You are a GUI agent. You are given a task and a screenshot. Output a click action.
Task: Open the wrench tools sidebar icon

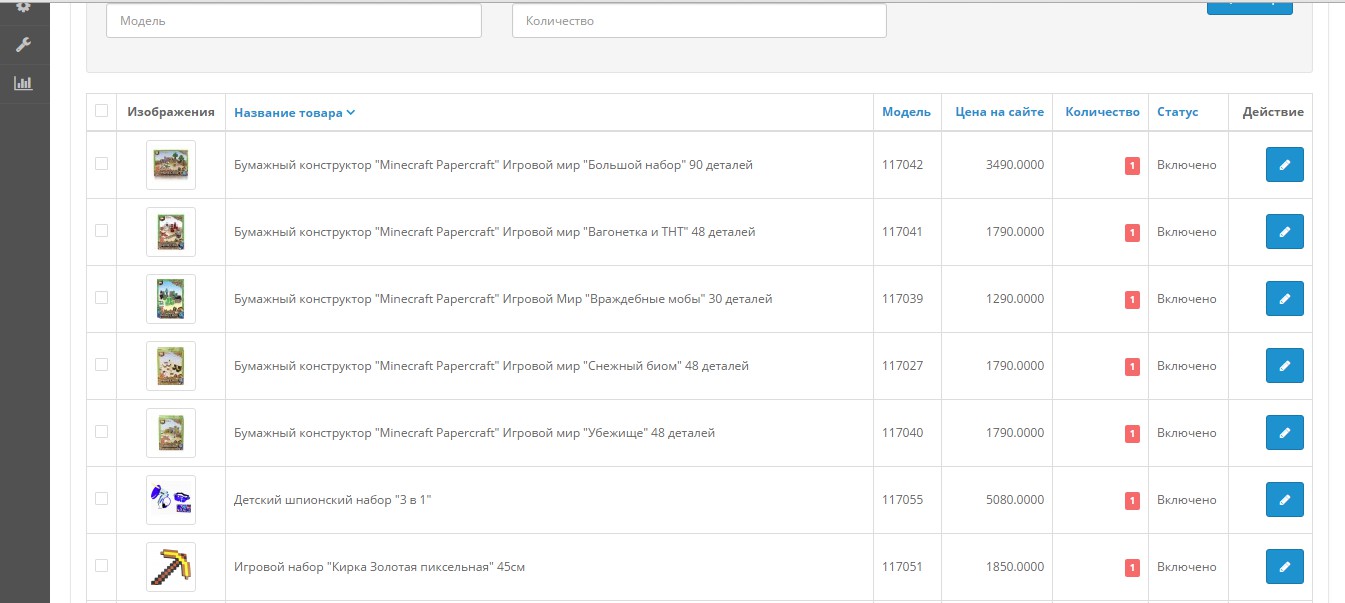[23, 45]
